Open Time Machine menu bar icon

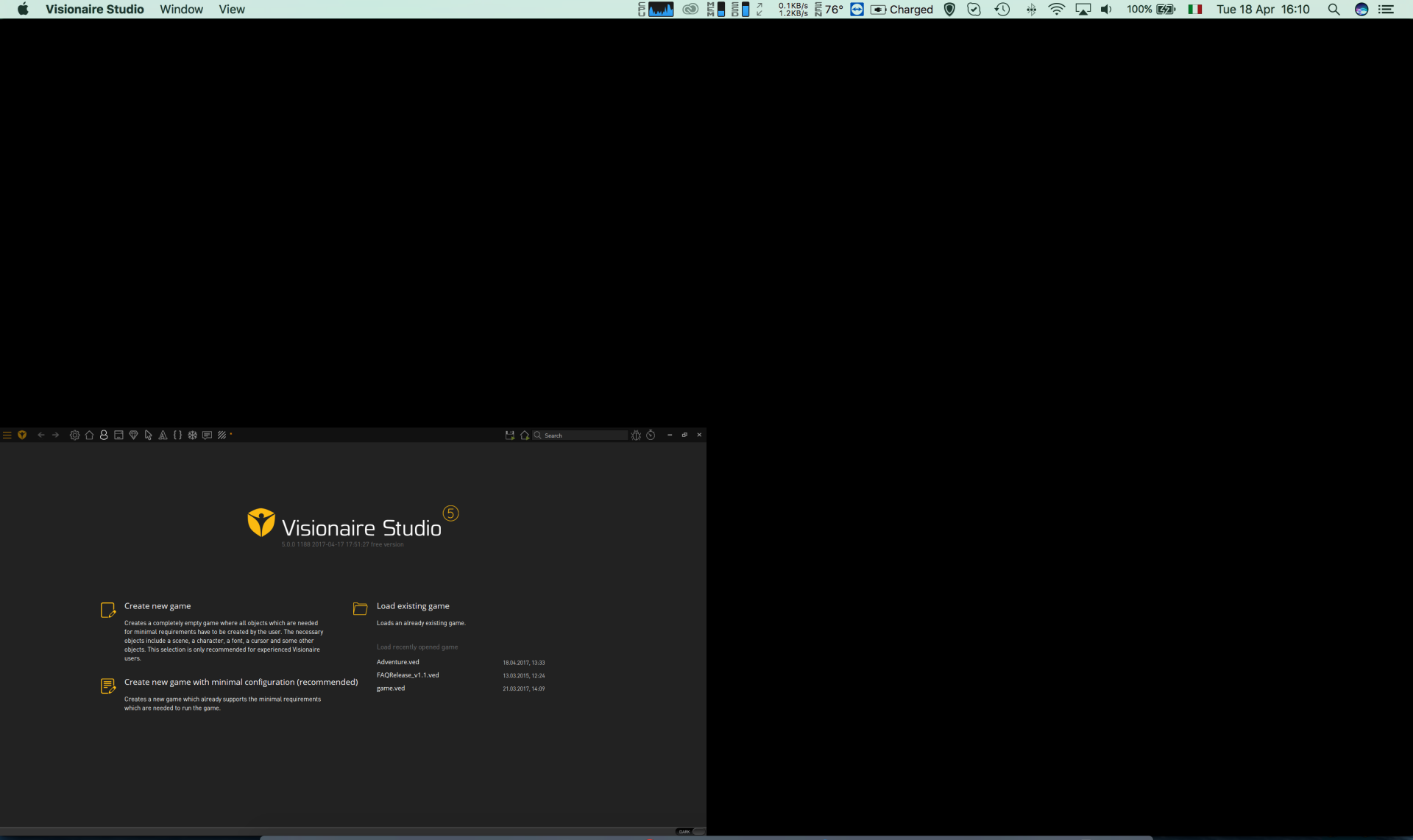(x=1002, y=10)
